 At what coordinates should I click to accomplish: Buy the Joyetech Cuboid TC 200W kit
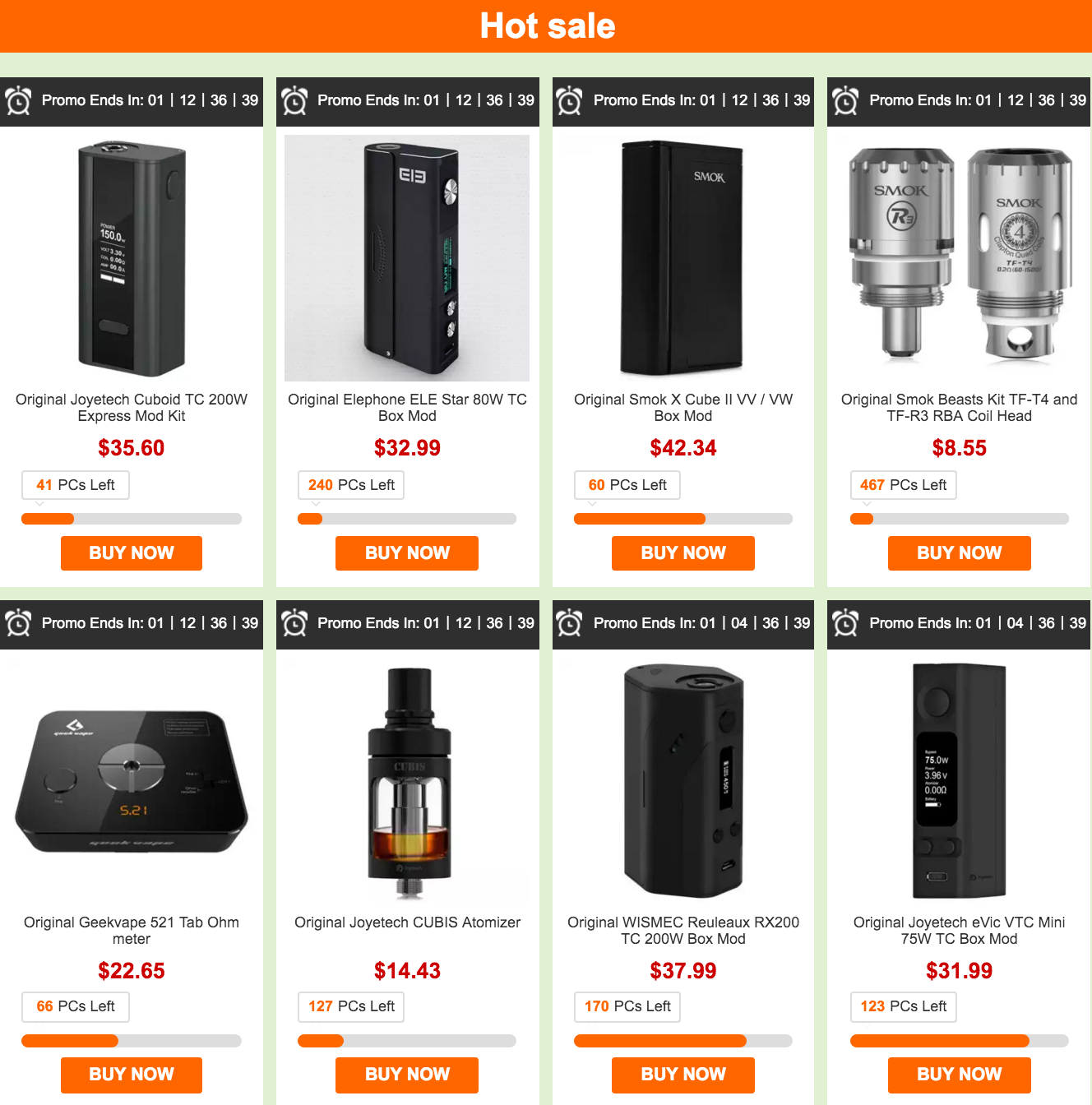point(132,553)
